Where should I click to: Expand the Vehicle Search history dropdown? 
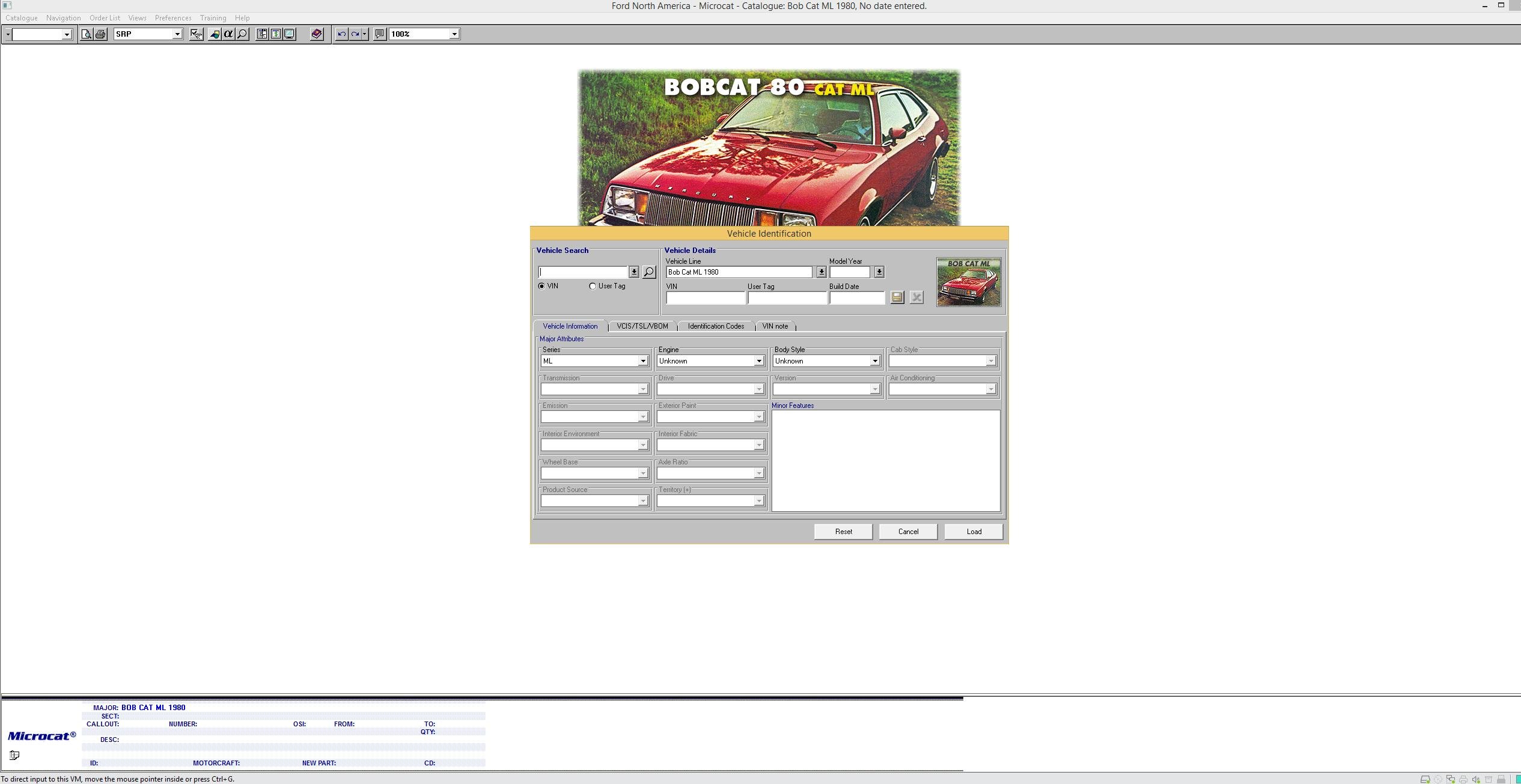(x=634, y=272)
